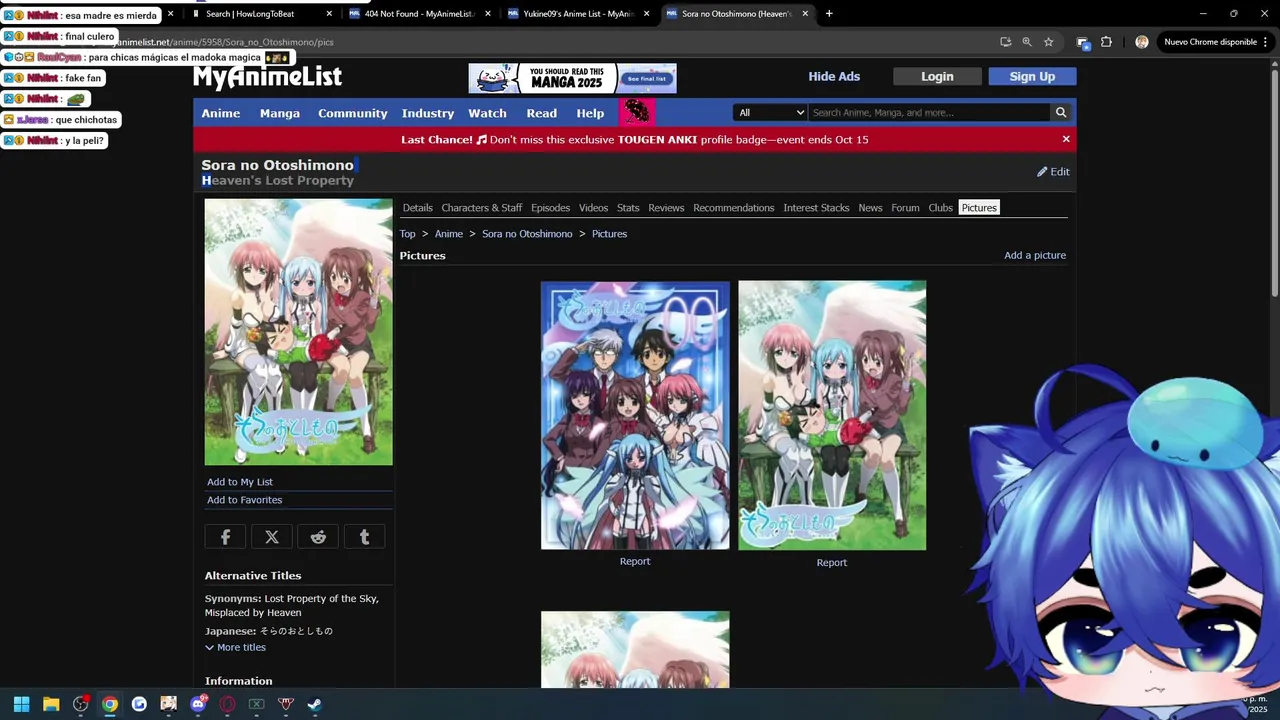Open File Explorer from taskbar
Screen dimensions: 1280x720
(x=51, y=704)
